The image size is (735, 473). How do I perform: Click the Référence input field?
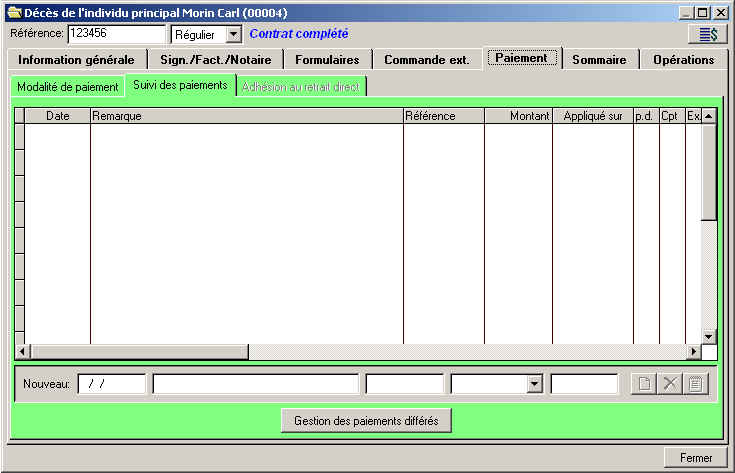(116, 34)
